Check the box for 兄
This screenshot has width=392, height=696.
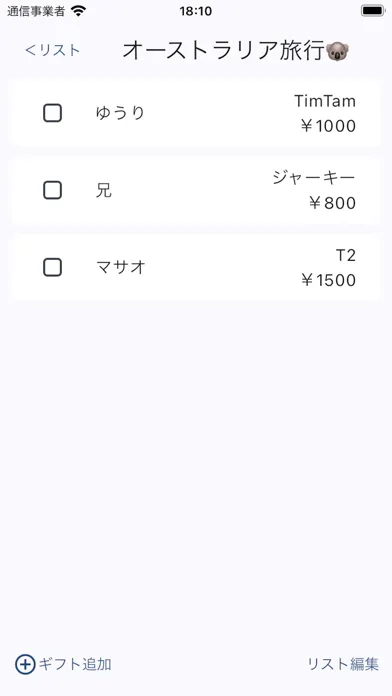(x=52, y=190)
